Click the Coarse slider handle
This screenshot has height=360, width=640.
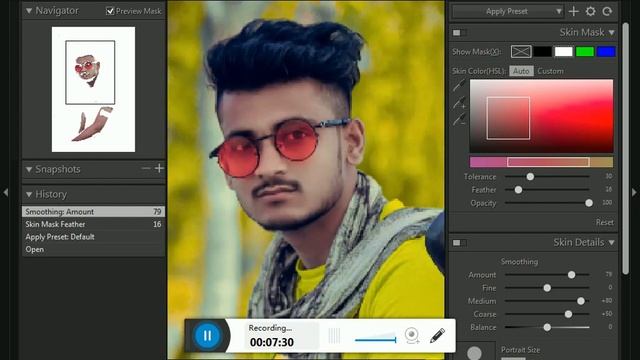coord(568,314)
